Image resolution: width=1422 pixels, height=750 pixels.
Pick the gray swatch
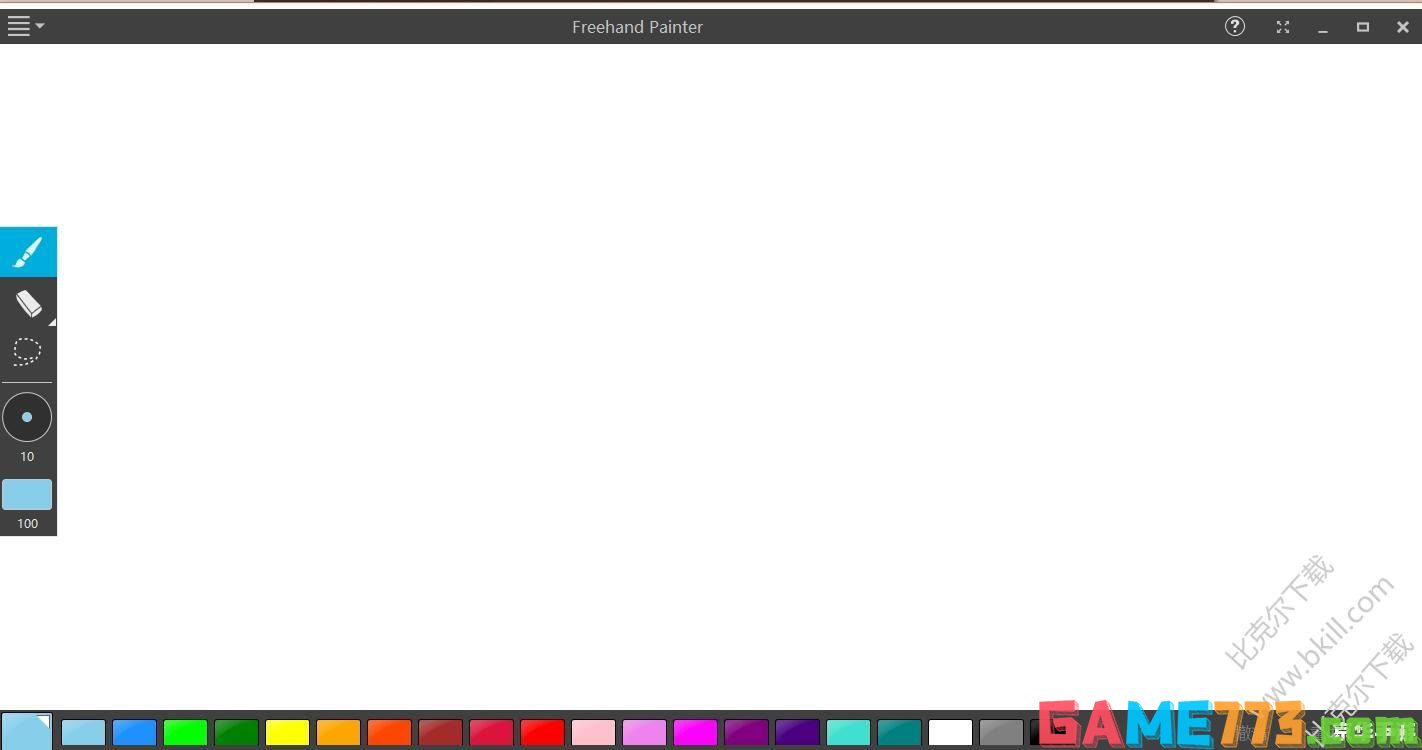[x=1001, y=733]
